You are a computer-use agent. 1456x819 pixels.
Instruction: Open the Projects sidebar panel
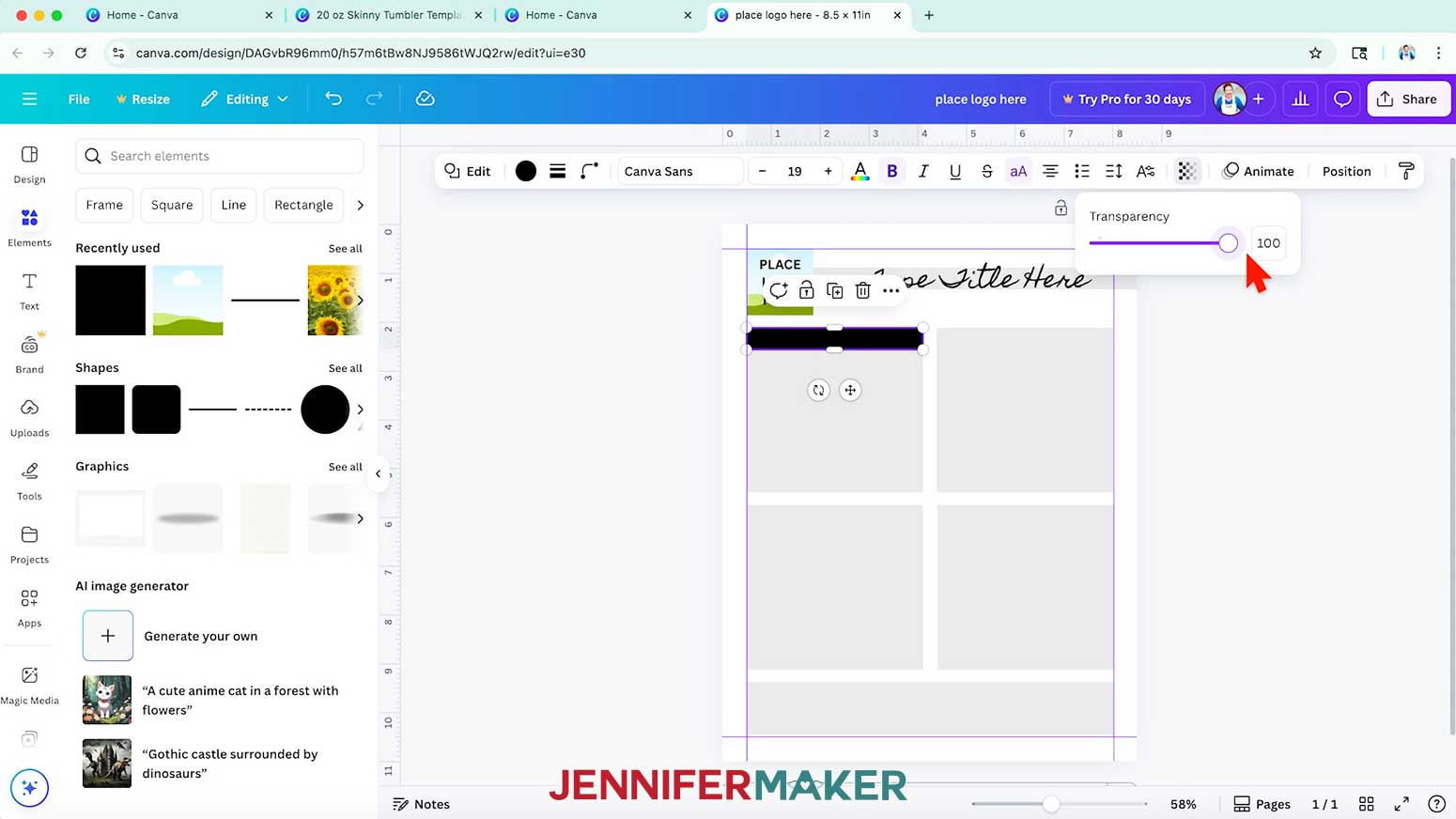(29, 544)
